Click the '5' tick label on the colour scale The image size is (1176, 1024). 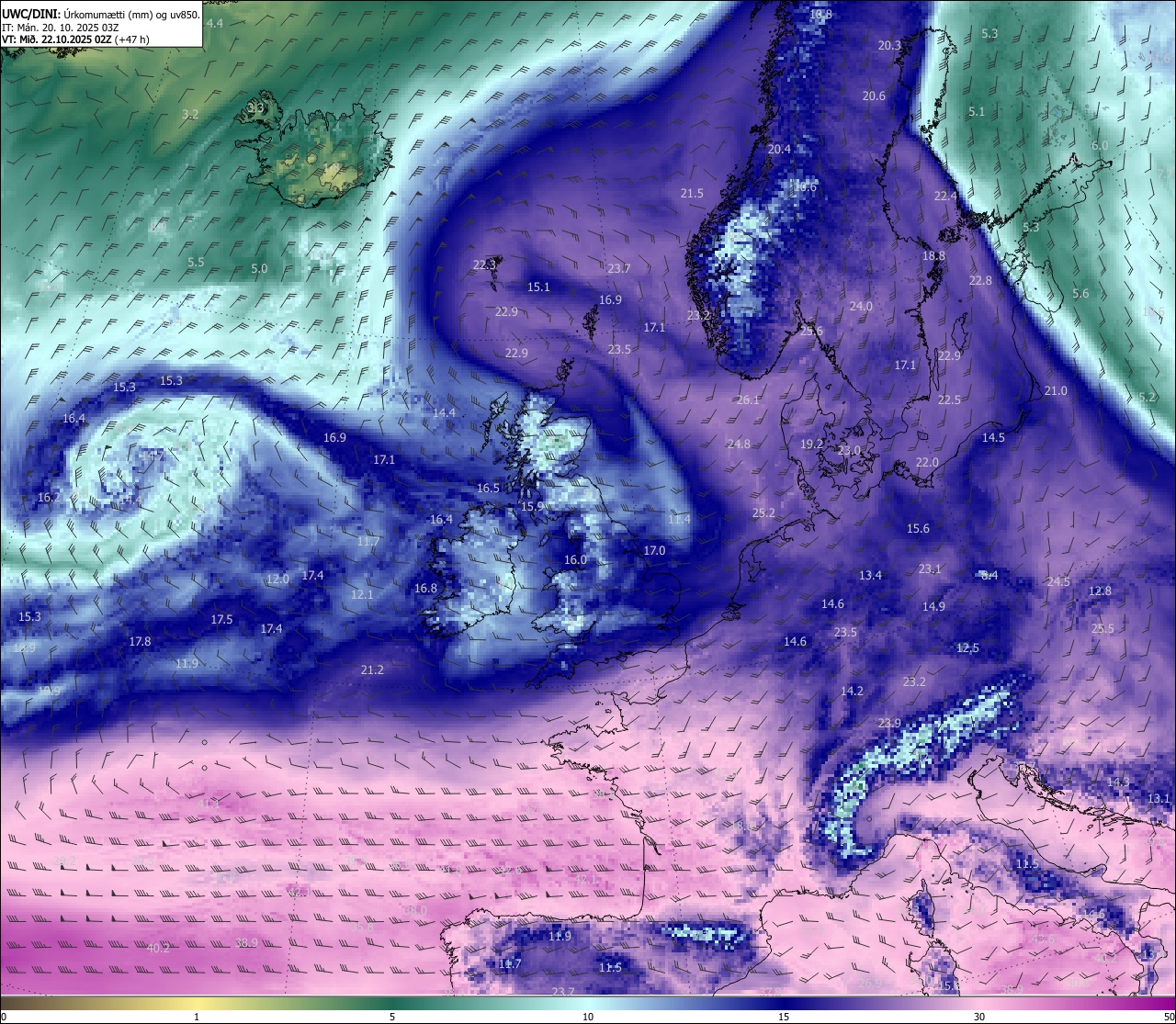[x=392, y=1017]
